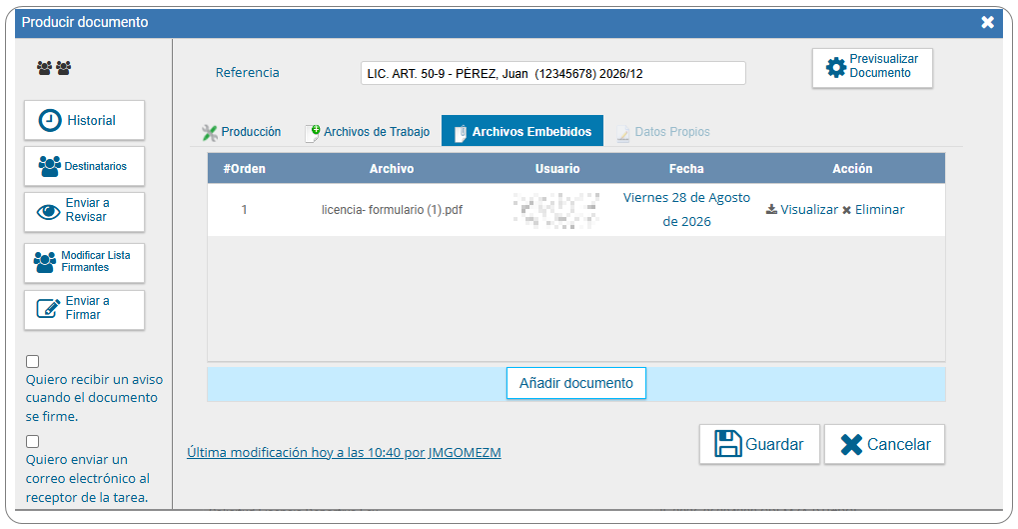Click order number 1 cell
The image size is (1018, 529).
pyautogui.click(x=244, y=210)
